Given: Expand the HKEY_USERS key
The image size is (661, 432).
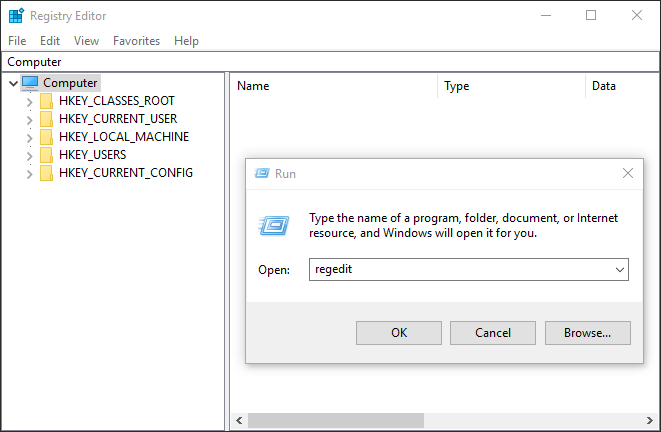Looking at the screenshot, I should point(30,156).
